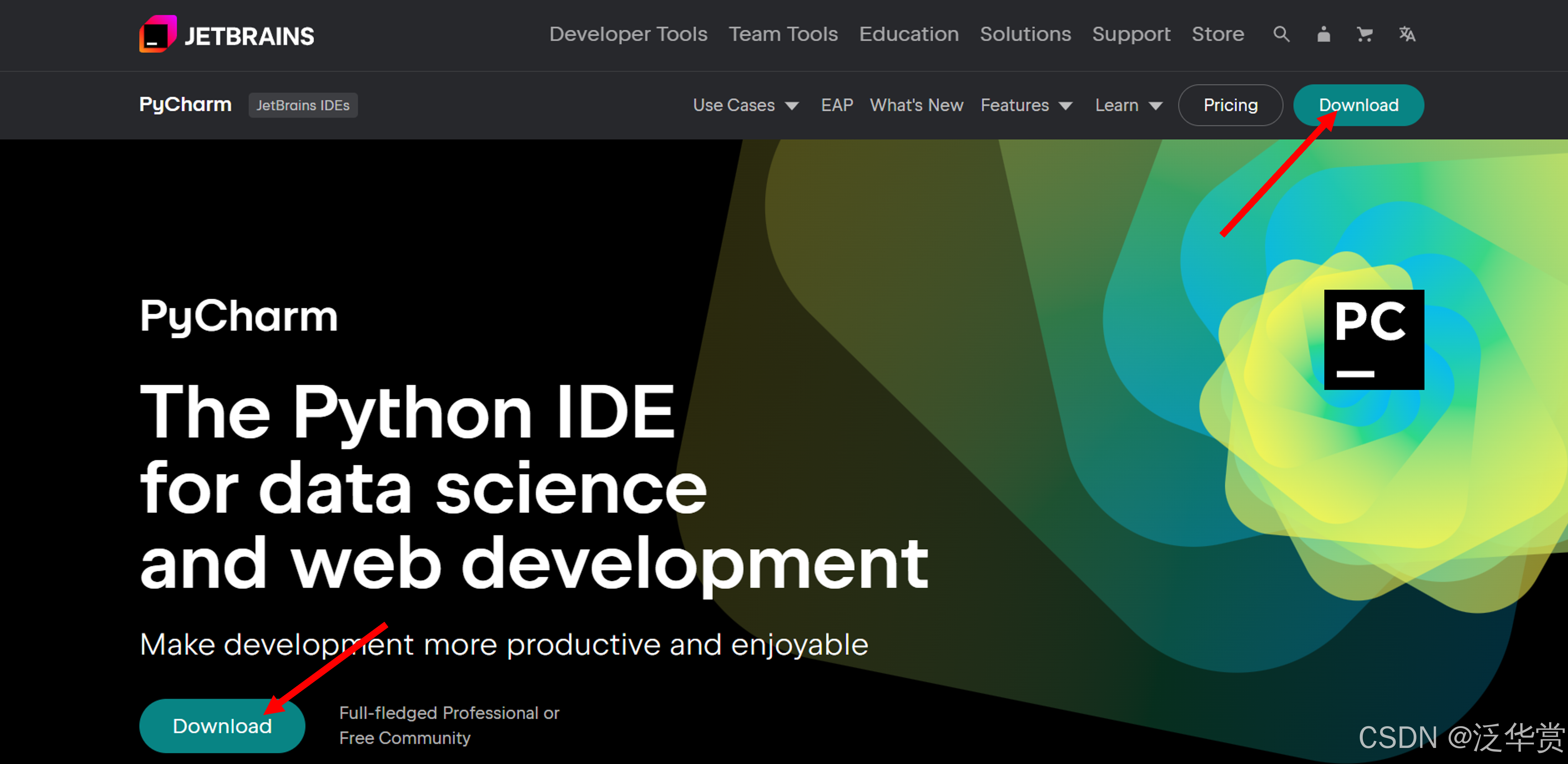
Task: Open the Solutions menu
Action: click(1025, 34)
